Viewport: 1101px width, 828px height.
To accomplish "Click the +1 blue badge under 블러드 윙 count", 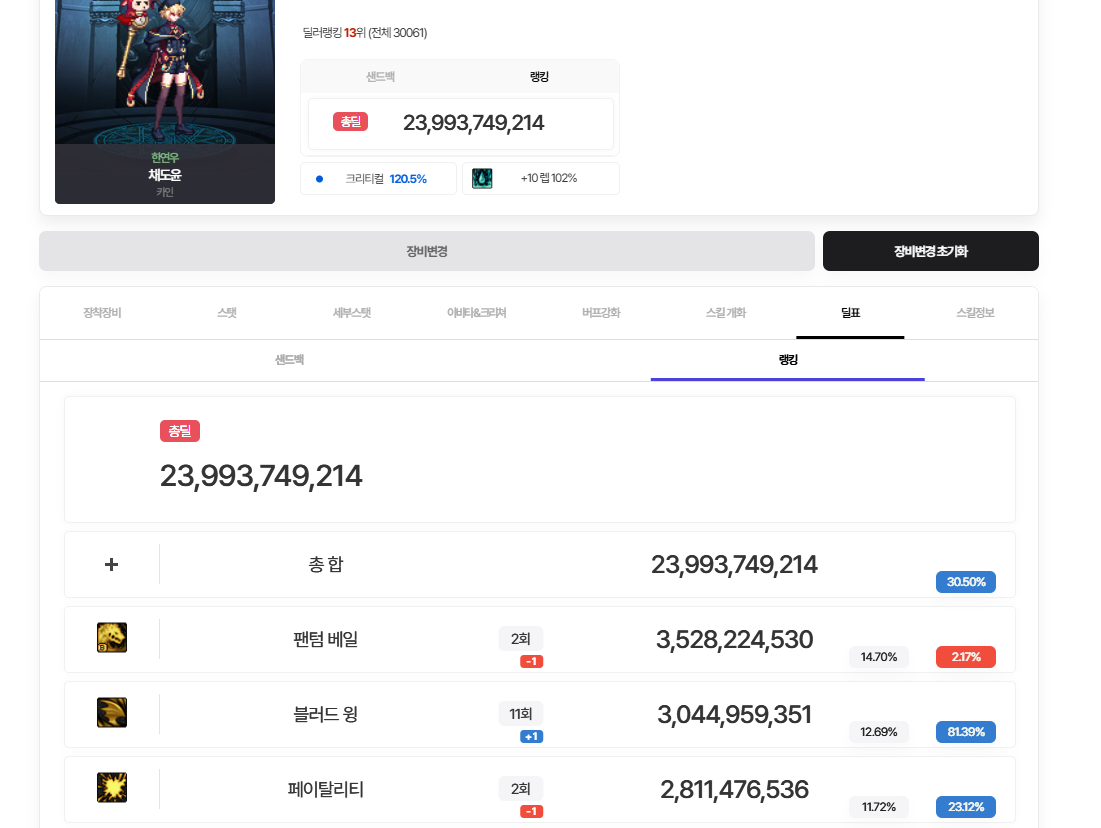I will (532, 737).
